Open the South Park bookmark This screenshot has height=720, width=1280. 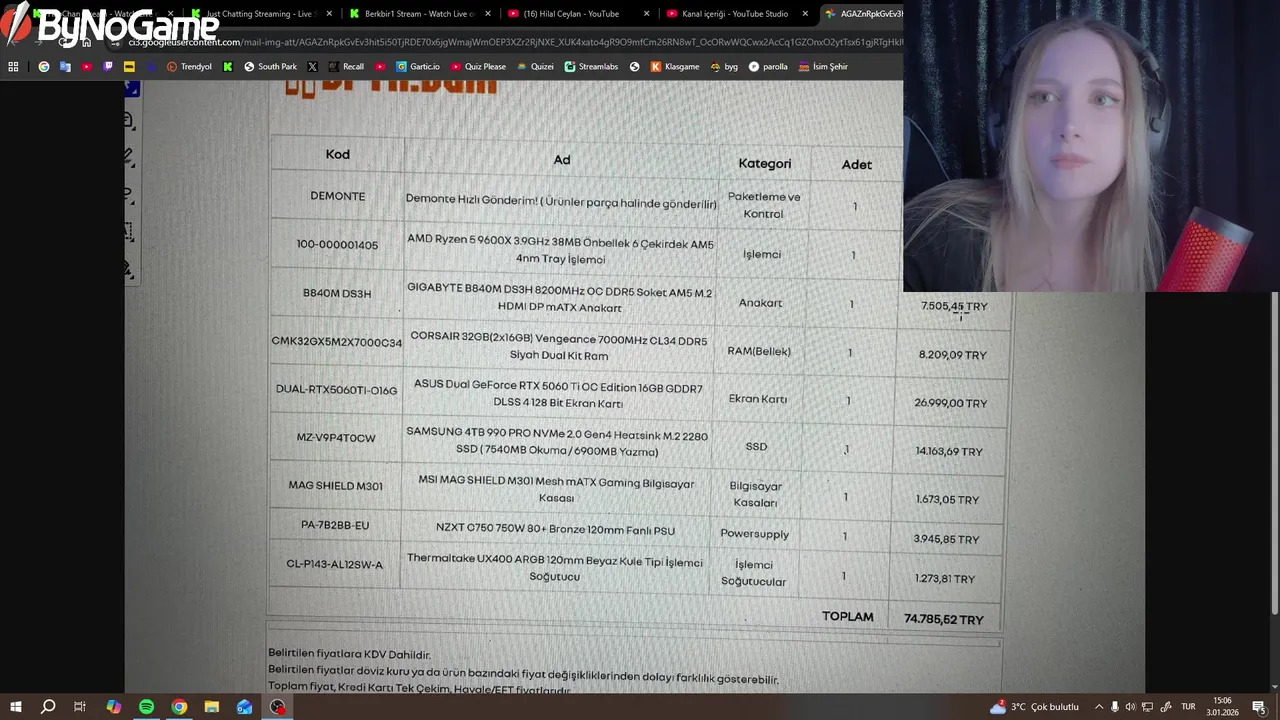click(x=270, y=67)
